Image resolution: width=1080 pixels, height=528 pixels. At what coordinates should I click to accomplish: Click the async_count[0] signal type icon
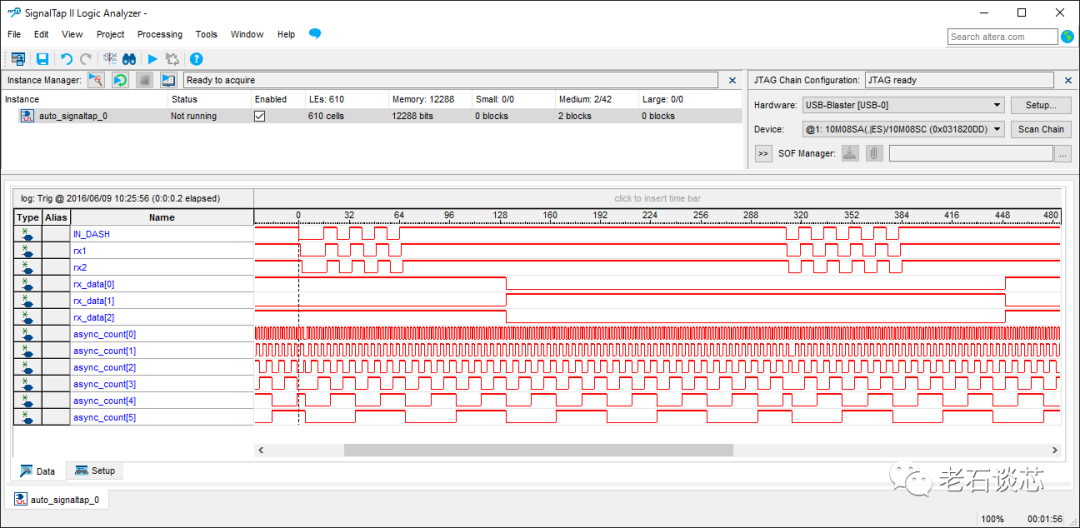tap(28, 335)
